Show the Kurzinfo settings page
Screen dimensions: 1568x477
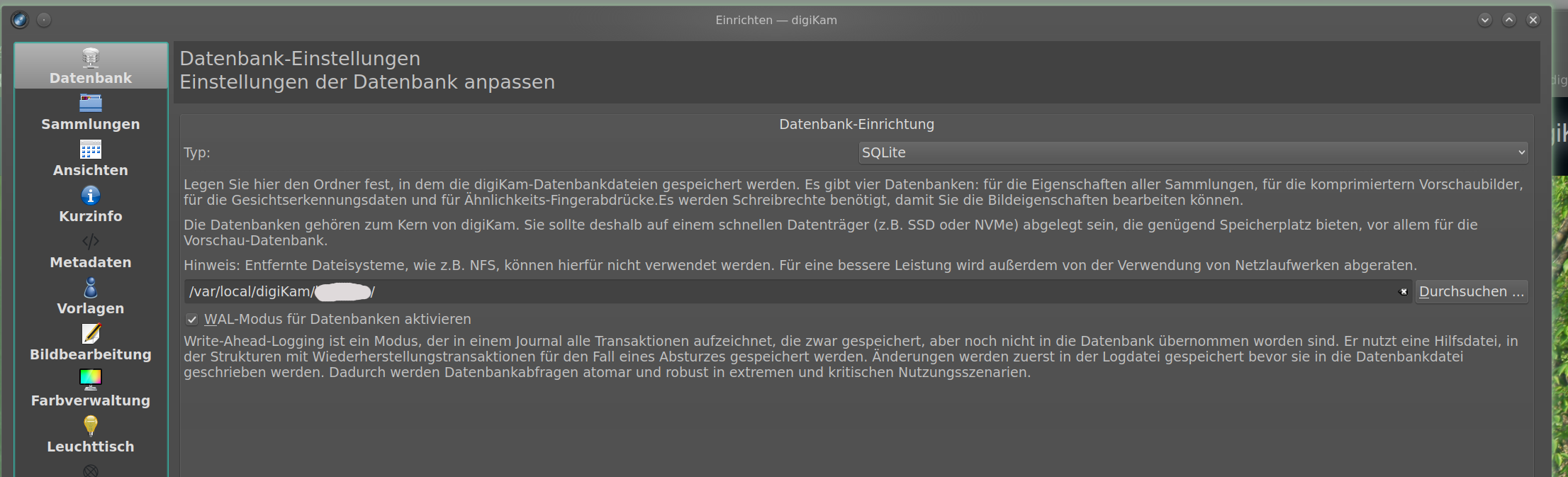91,204
